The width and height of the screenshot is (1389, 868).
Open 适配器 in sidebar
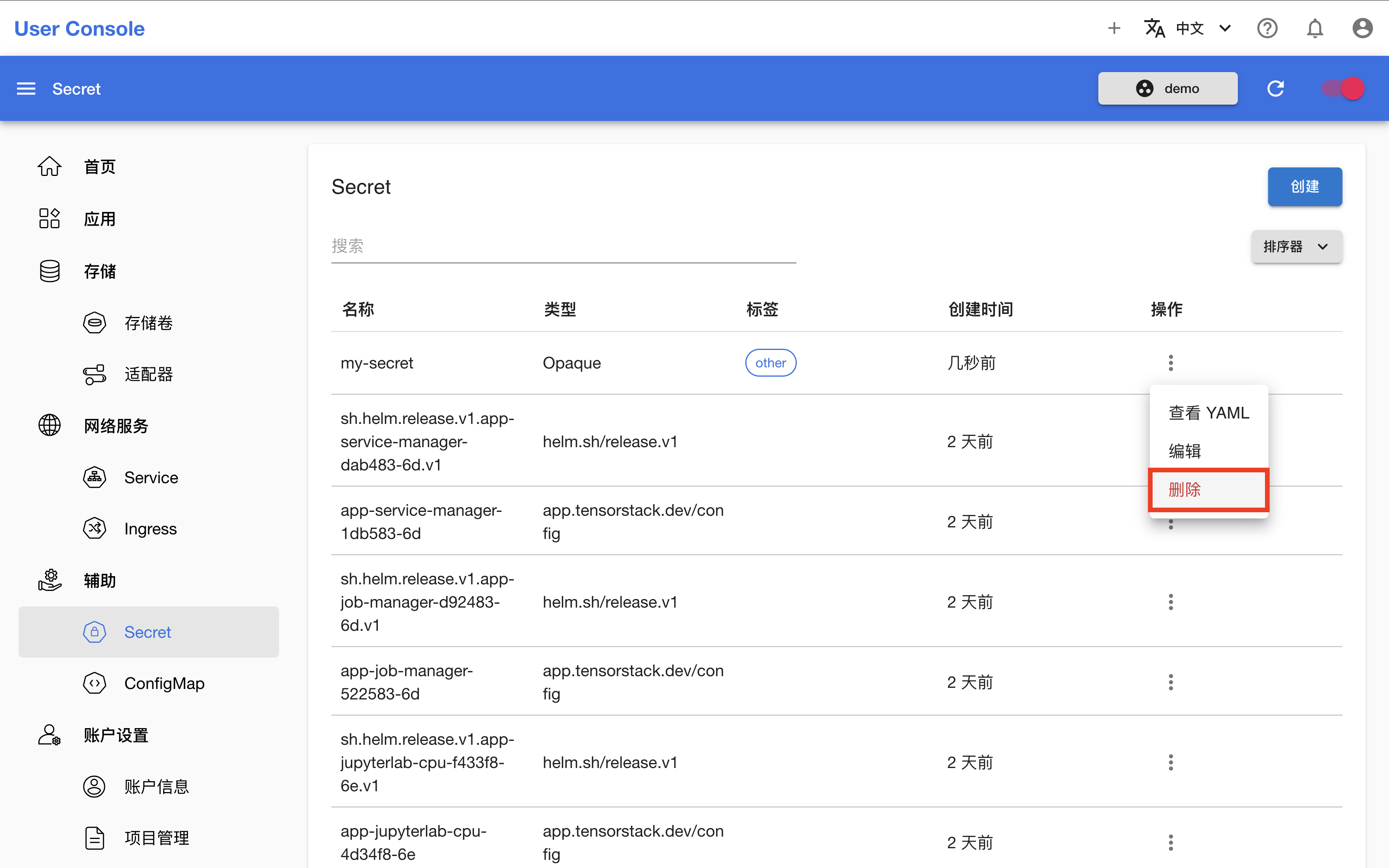coord(149,374)
